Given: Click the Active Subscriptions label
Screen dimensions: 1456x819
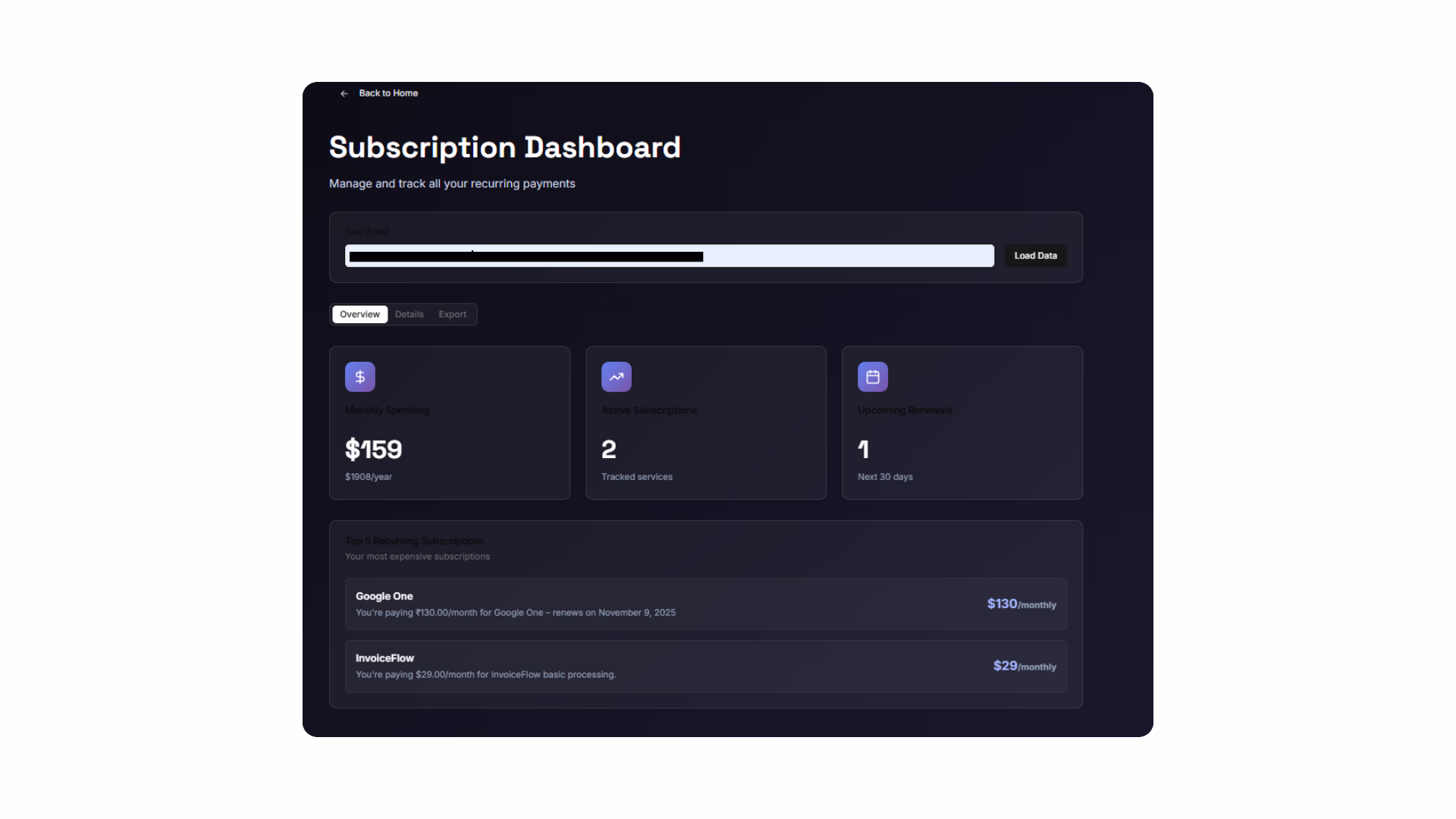Looking at the screenshot, I should pyautogui.click(x=649, y=410).
